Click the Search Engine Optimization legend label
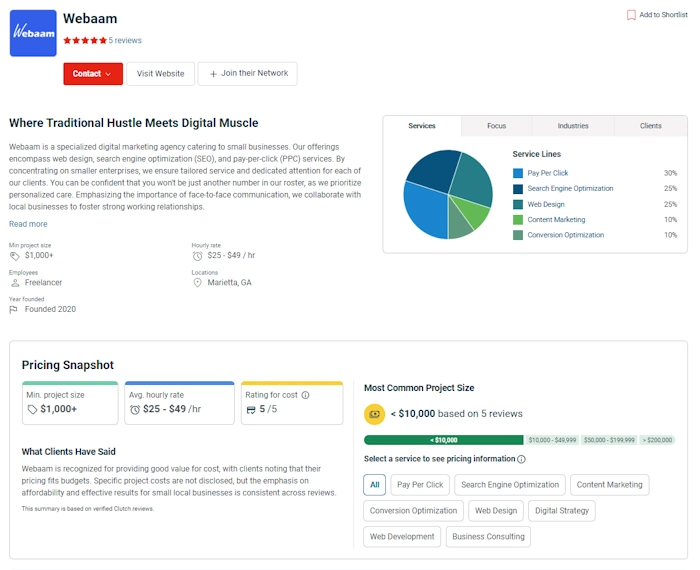The image size is (700, 570). pyautogui.click(x=570, y=188)
